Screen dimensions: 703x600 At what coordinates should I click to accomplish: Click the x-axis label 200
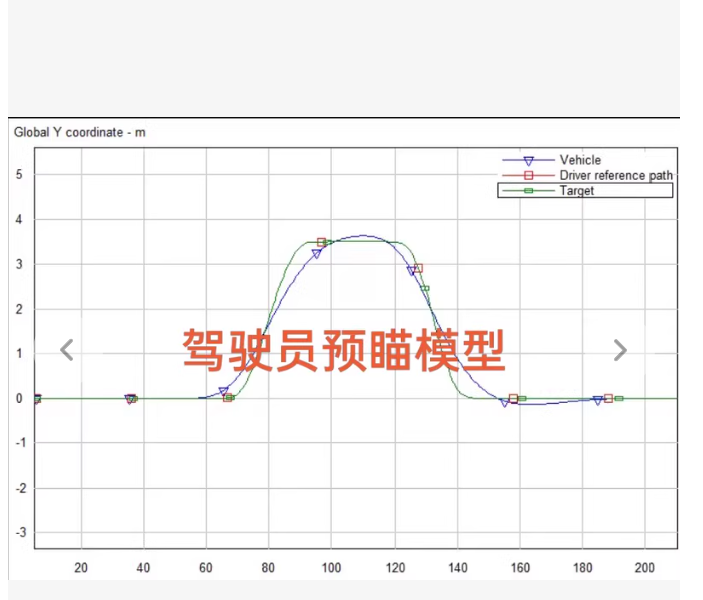click(645, 568)
